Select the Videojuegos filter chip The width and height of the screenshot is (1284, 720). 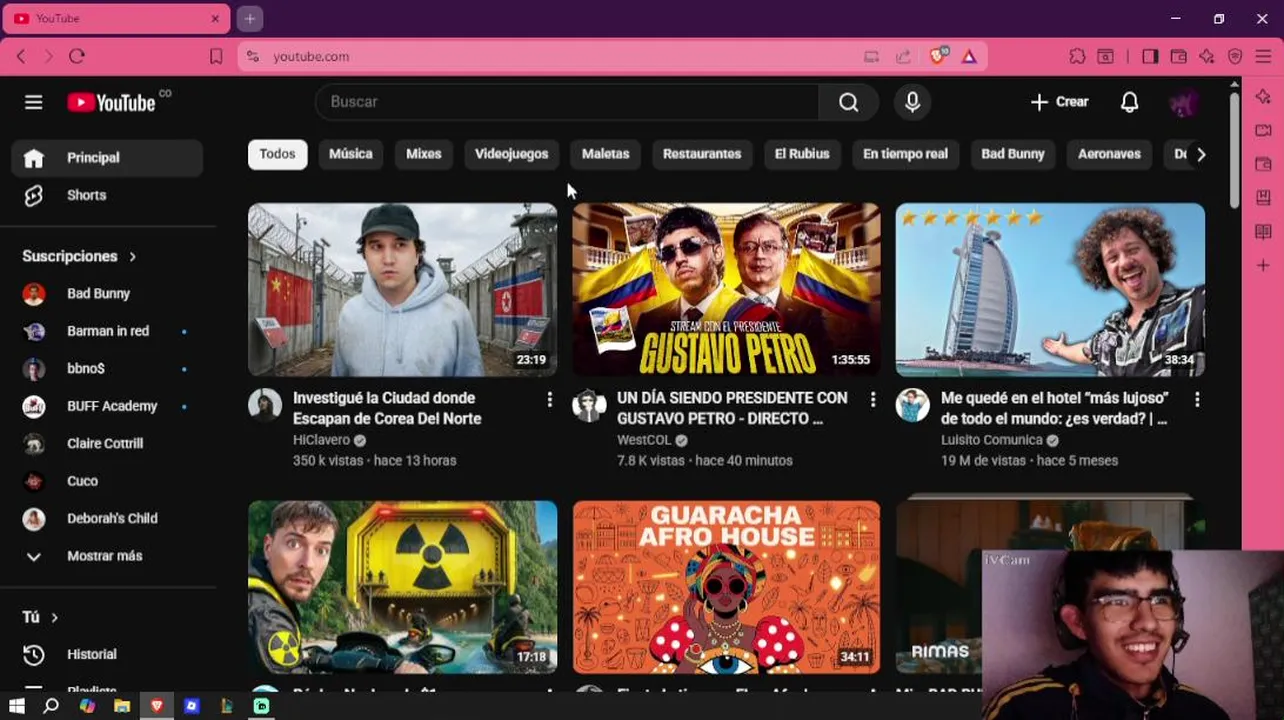(511, 154)
